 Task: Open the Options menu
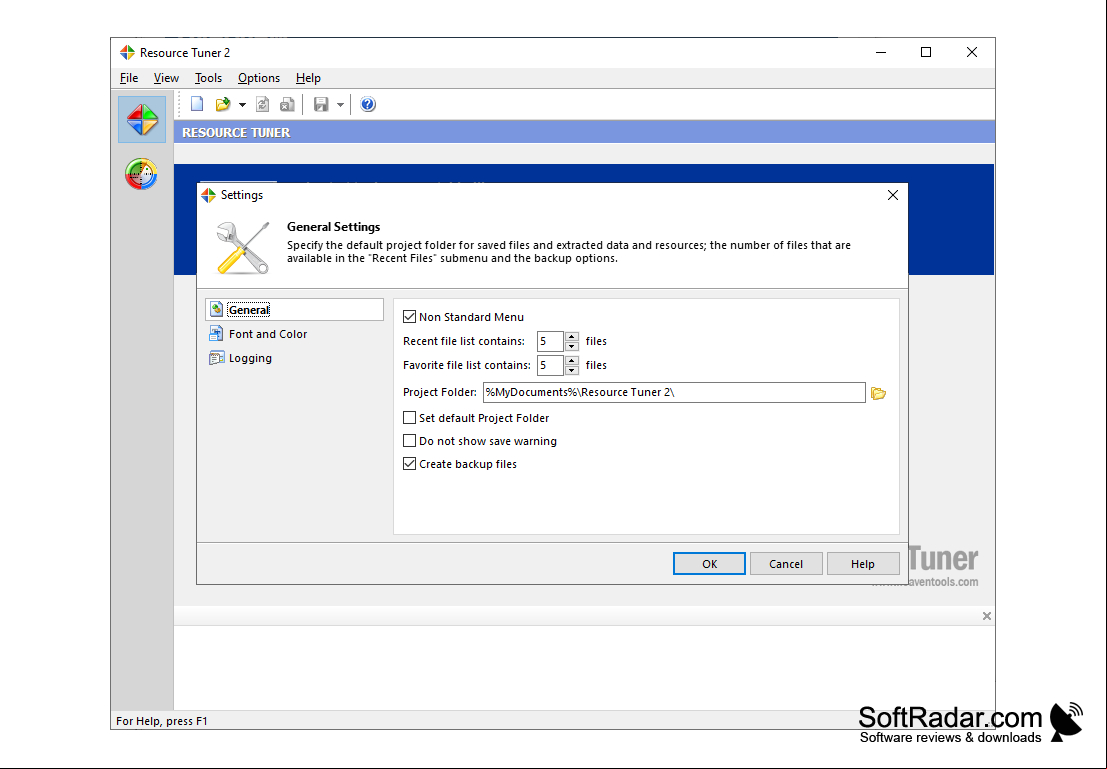(x=258, y=78)
